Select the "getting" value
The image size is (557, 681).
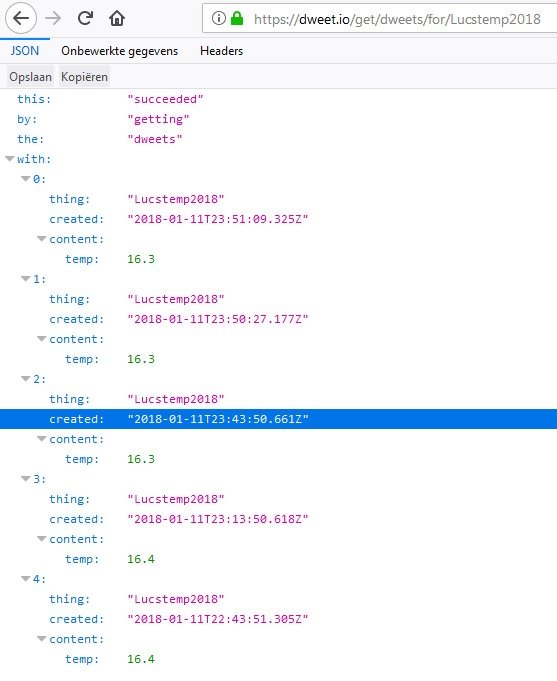pyautogui.click(x=158, y=119)
